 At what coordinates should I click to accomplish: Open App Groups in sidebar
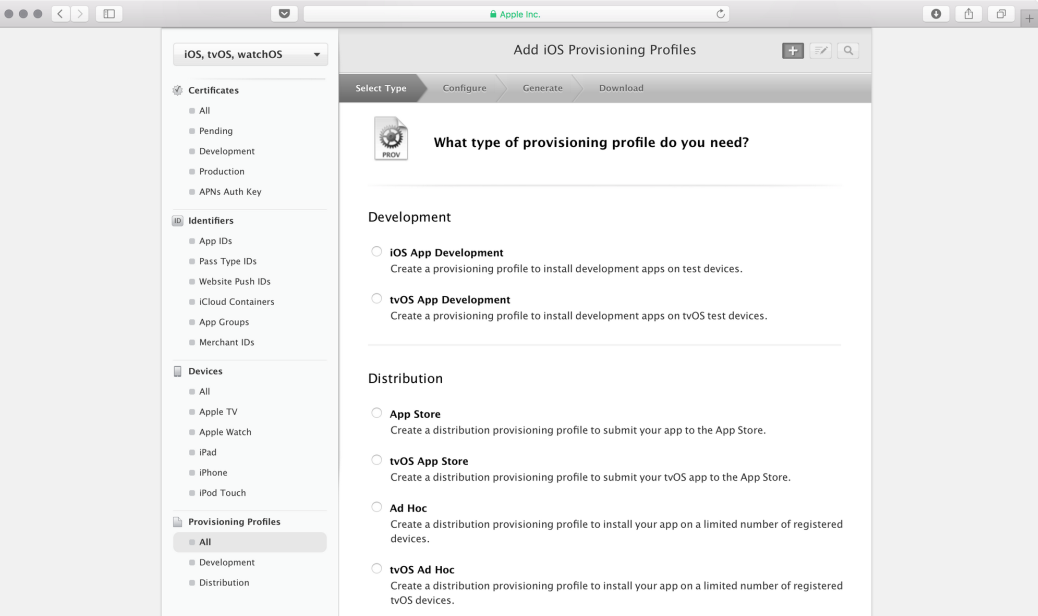tap(224, 322)
